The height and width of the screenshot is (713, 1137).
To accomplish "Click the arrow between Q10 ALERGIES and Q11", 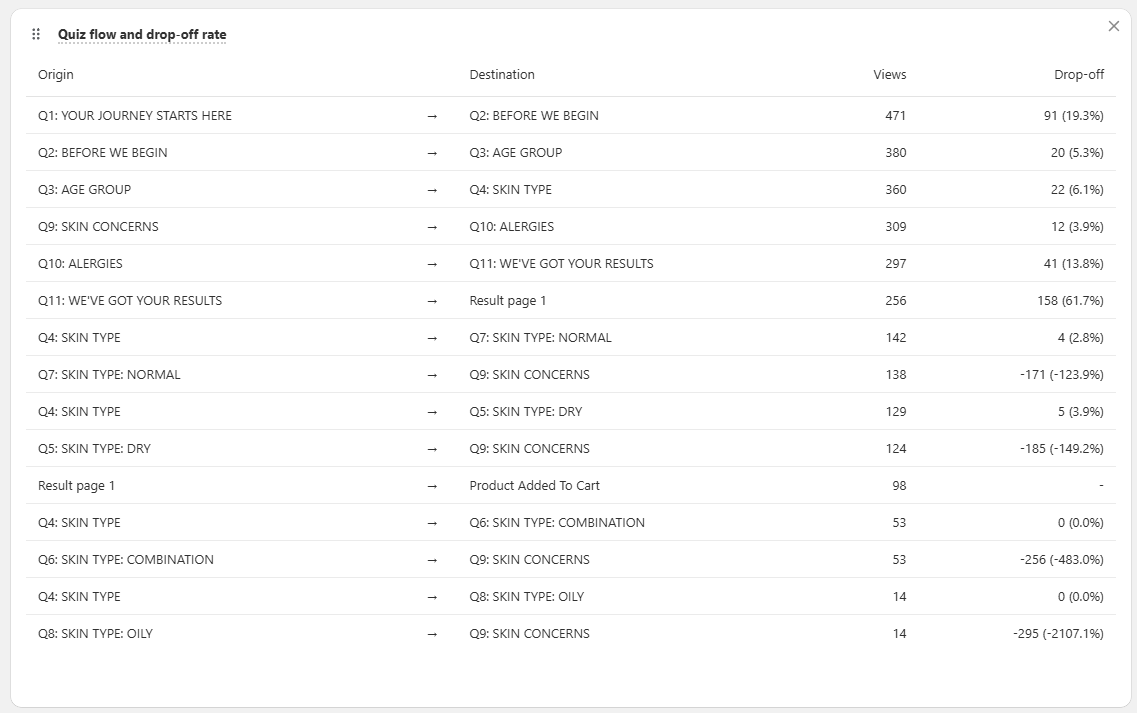I will coord(432,264).
